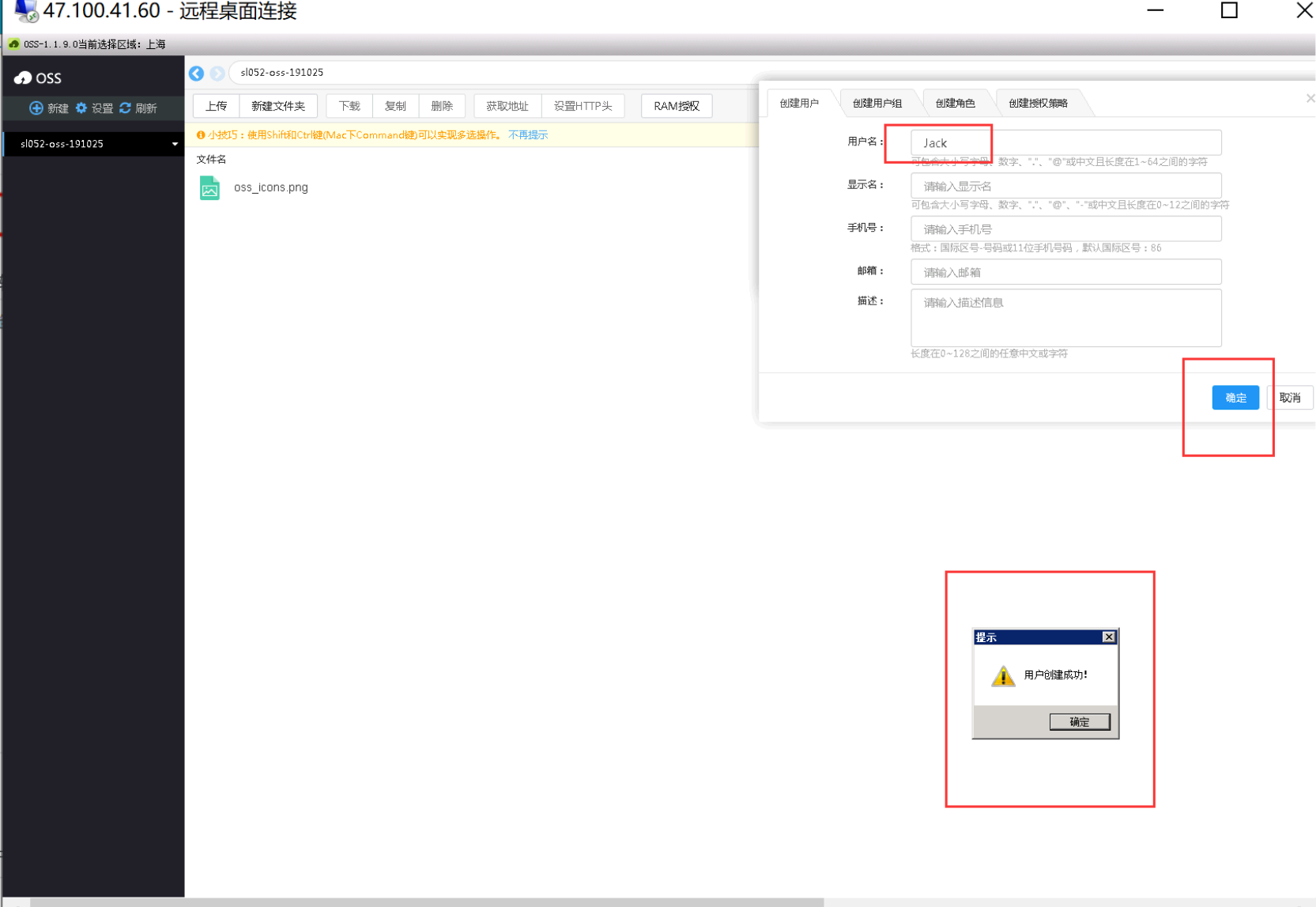The width and height of the screenshot is (1316, 907).
Task: Click the warning triangle icon in dialog
Action: [x=1003, y=676]
